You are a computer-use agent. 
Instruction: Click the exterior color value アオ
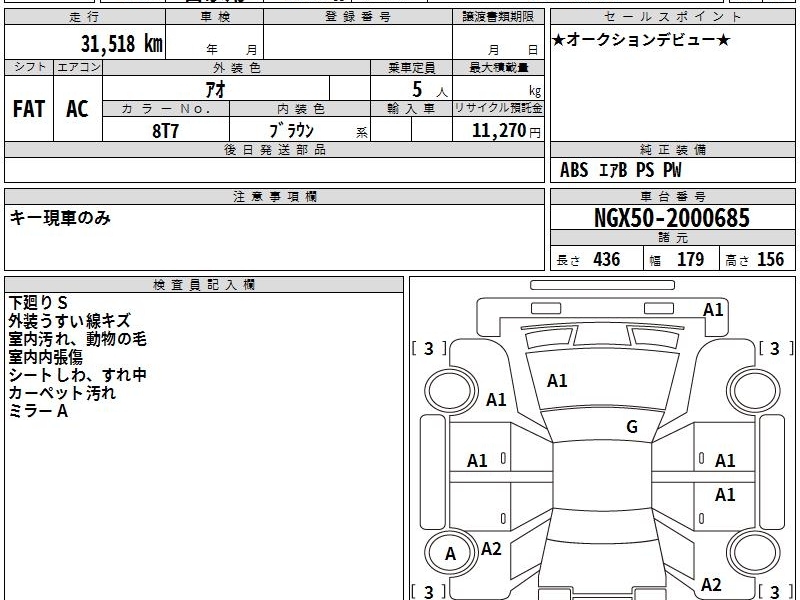[216, 89]
